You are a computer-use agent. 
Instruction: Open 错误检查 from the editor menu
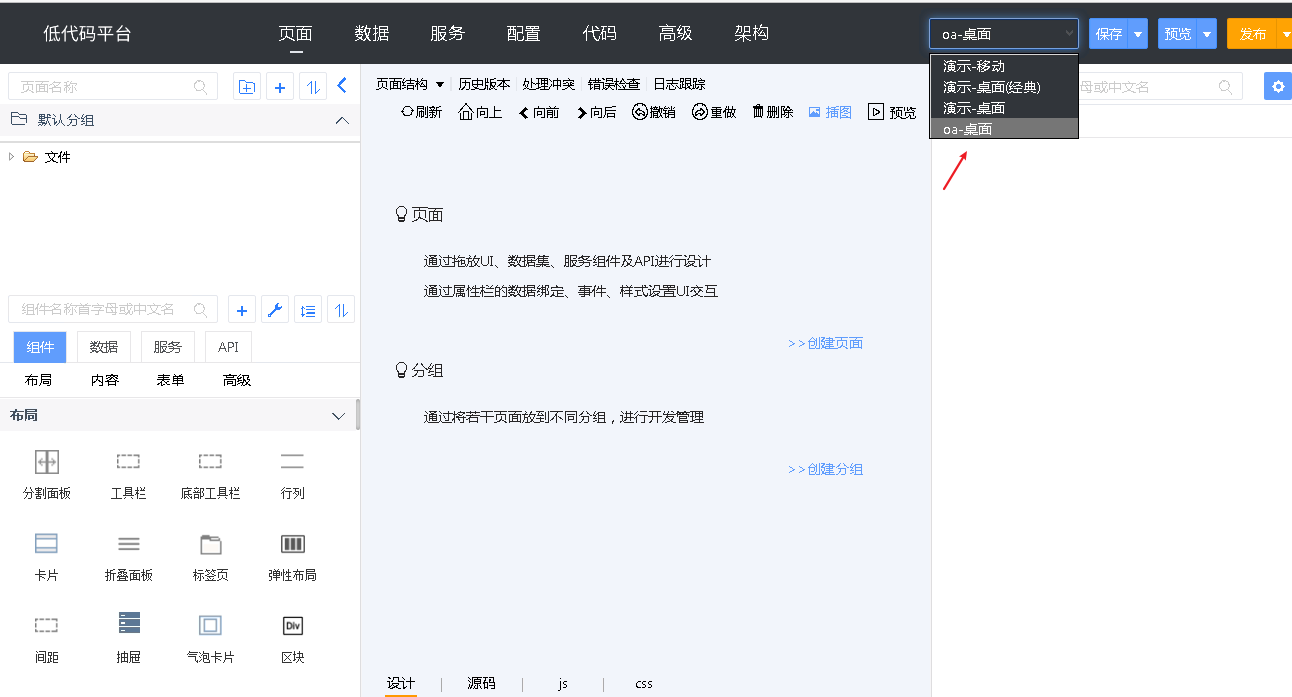click(614, 84)
